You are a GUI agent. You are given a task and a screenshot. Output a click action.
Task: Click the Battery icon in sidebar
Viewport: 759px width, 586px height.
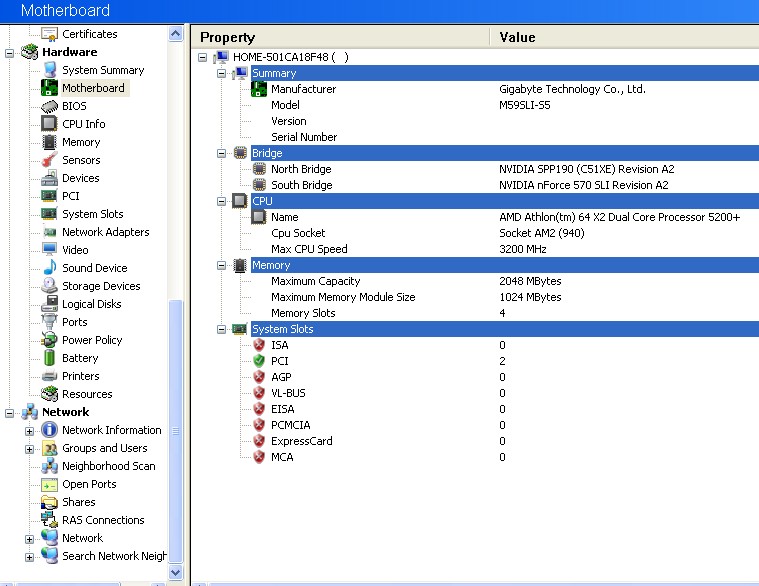(x=49, y=358)
